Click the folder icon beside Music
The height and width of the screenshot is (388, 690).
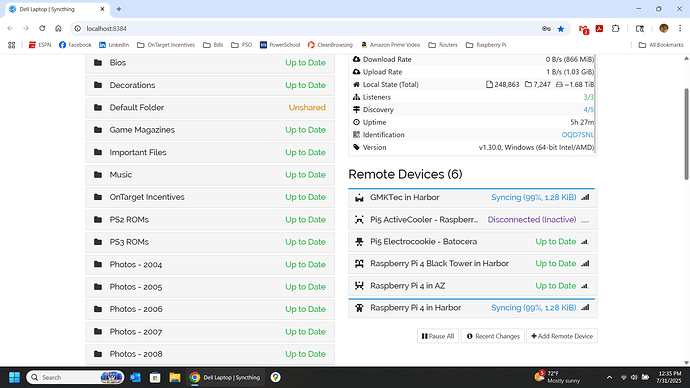coord(98,175)
